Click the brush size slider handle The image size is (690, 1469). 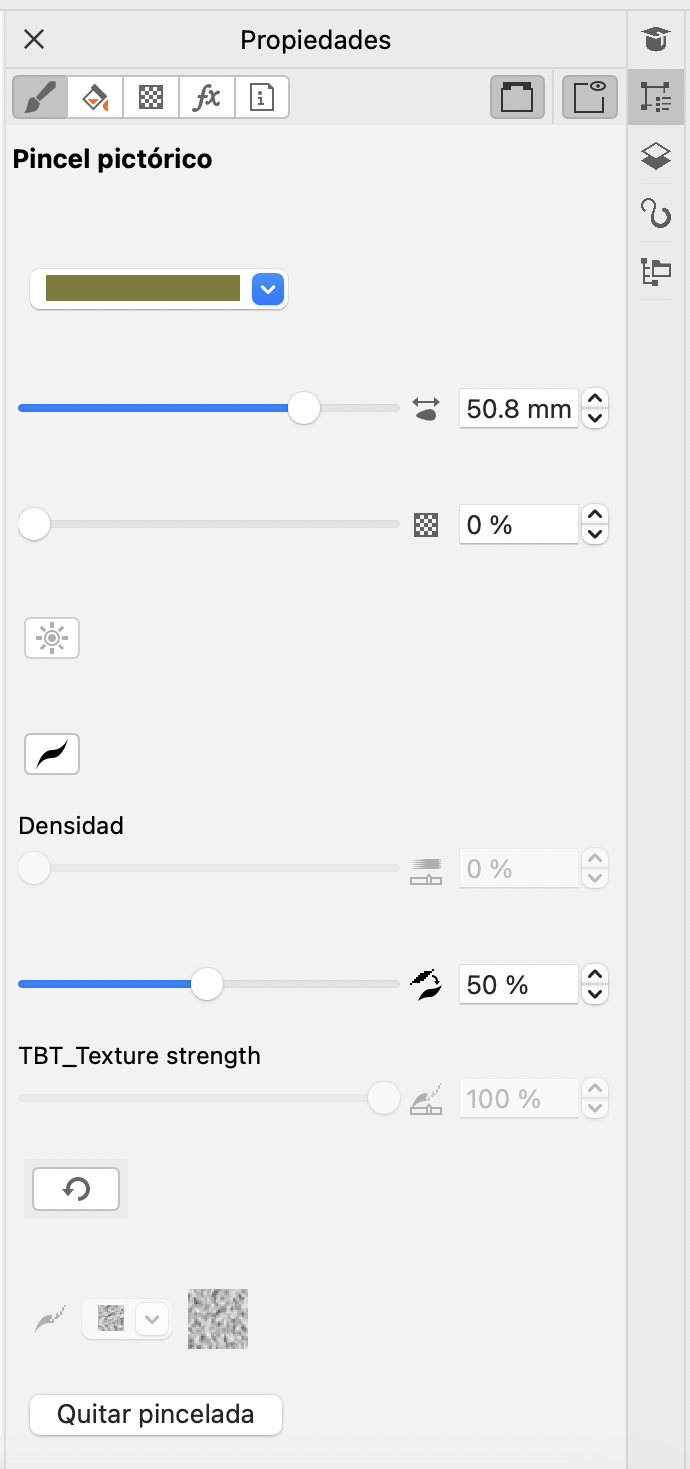pyautogui.click(x=304, y=408)
